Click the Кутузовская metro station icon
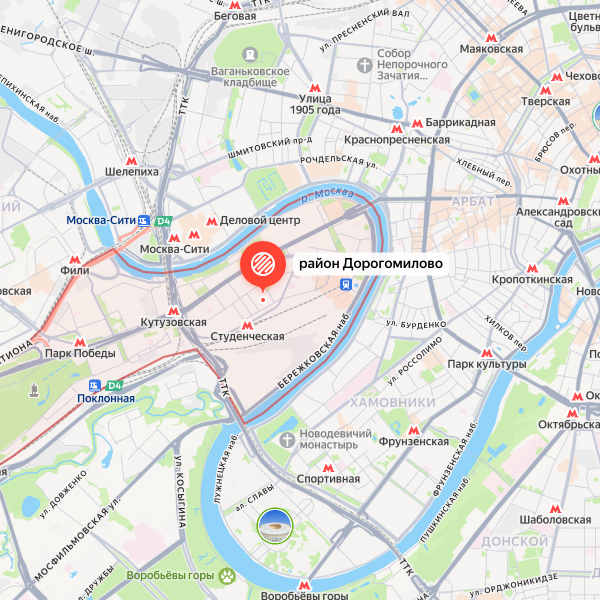 point(173,311)
